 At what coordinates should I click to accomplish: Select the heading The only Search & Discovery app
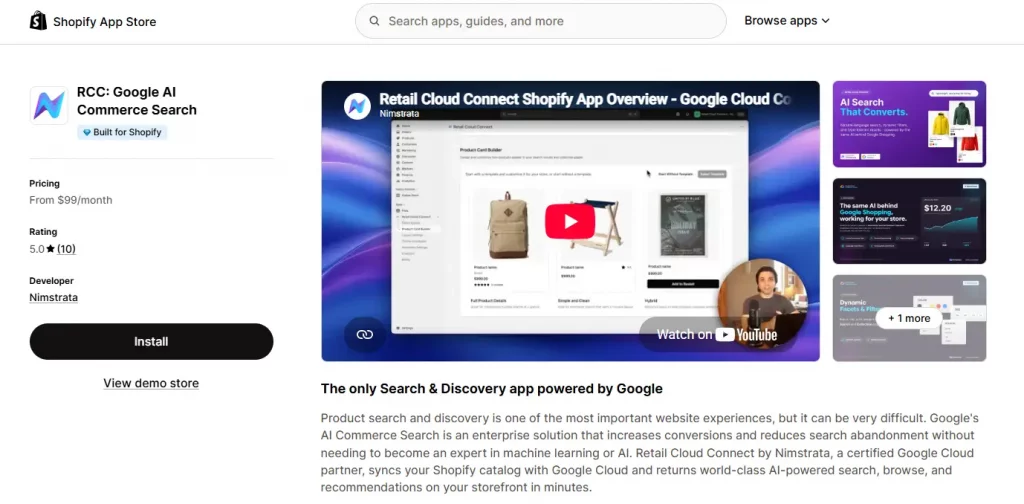coord(492,389)
